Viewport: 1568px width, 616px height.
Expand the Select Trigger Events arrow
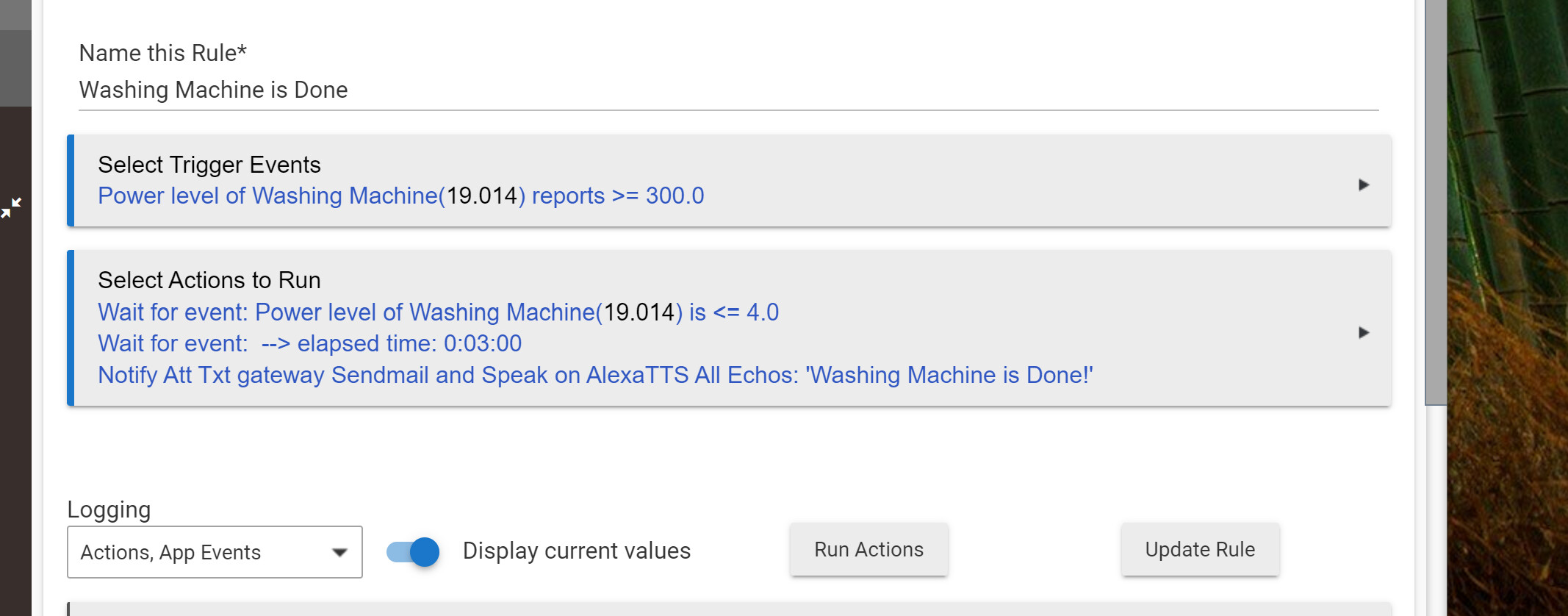coord(1364,185)
